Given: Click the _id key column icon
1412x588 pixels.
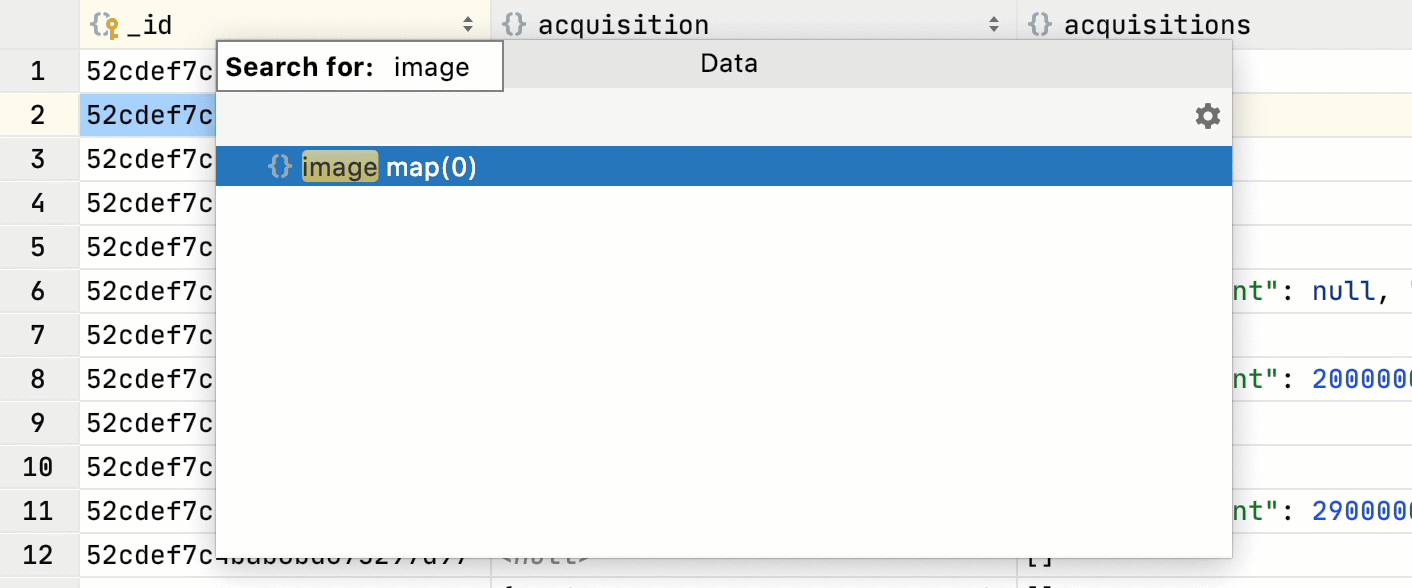Looking at the screenshot, I should click(x=104, y=25).
